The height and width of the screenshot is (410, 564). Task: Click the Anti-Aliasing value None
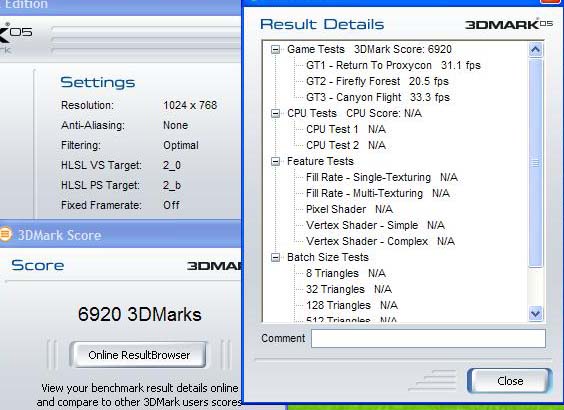coord(176,126)
